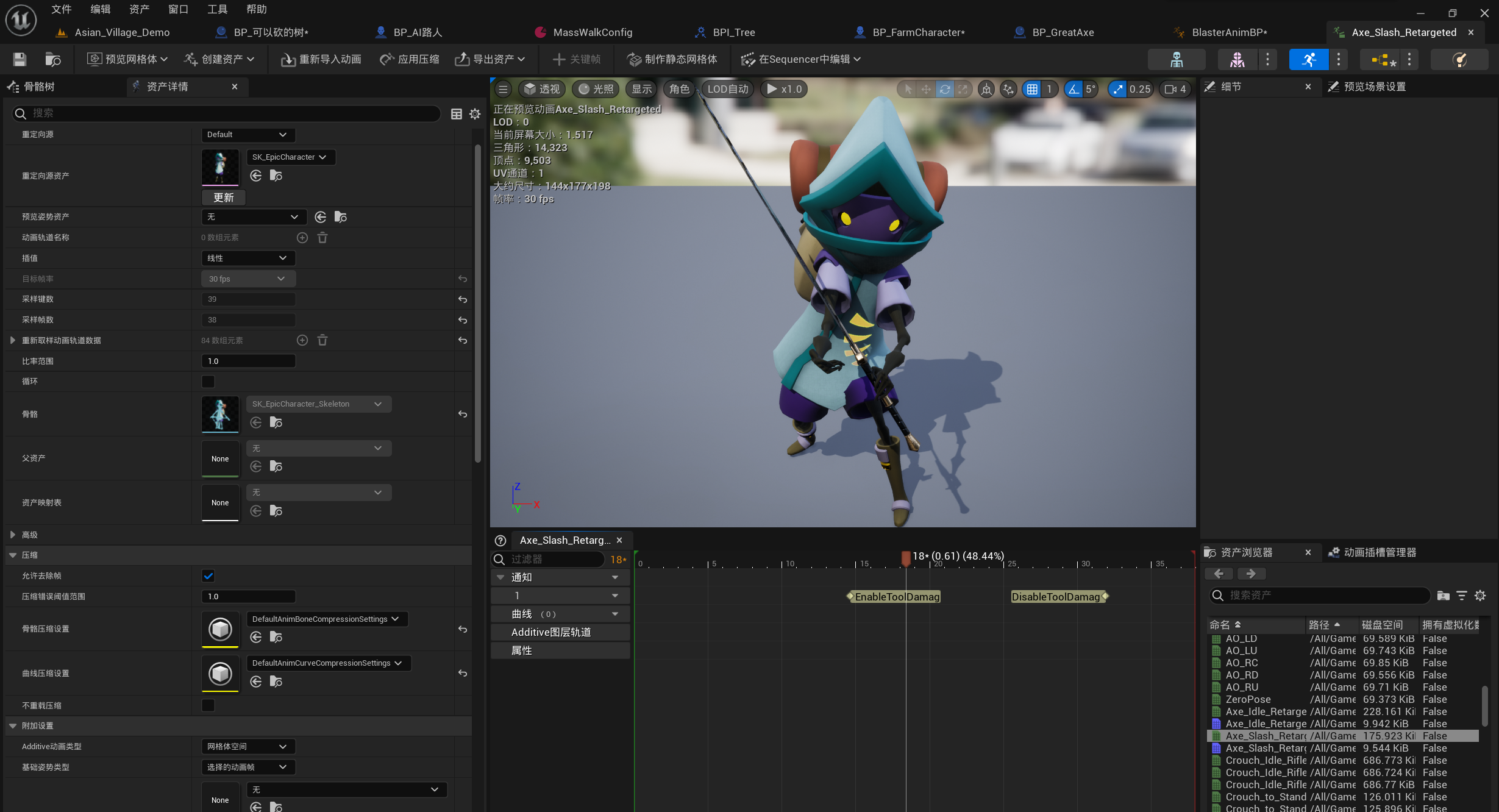Toggle rotation snapping angle icon
This screenshot has height=812, width=1499.
coord(1074,89)
